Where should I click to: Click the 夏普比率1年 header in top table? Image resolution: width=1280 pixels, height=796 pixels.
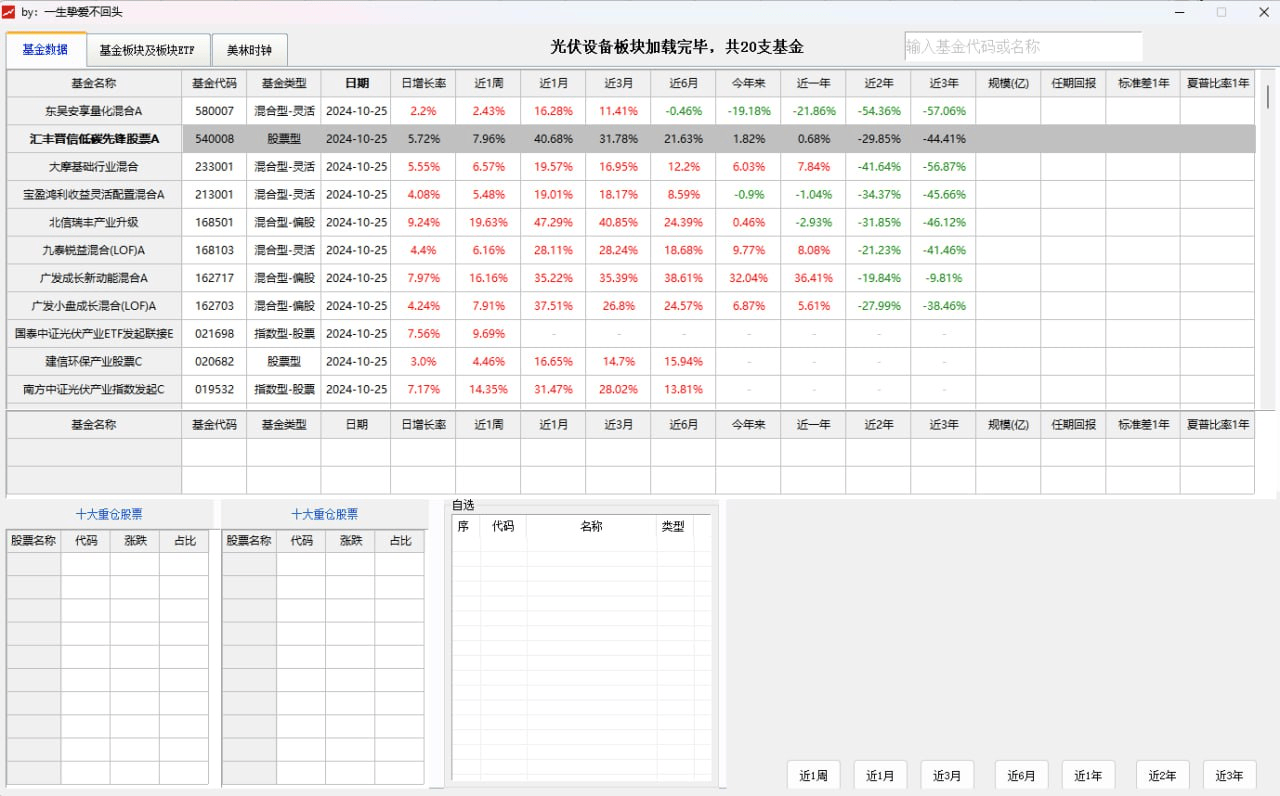click(1218, 84)
